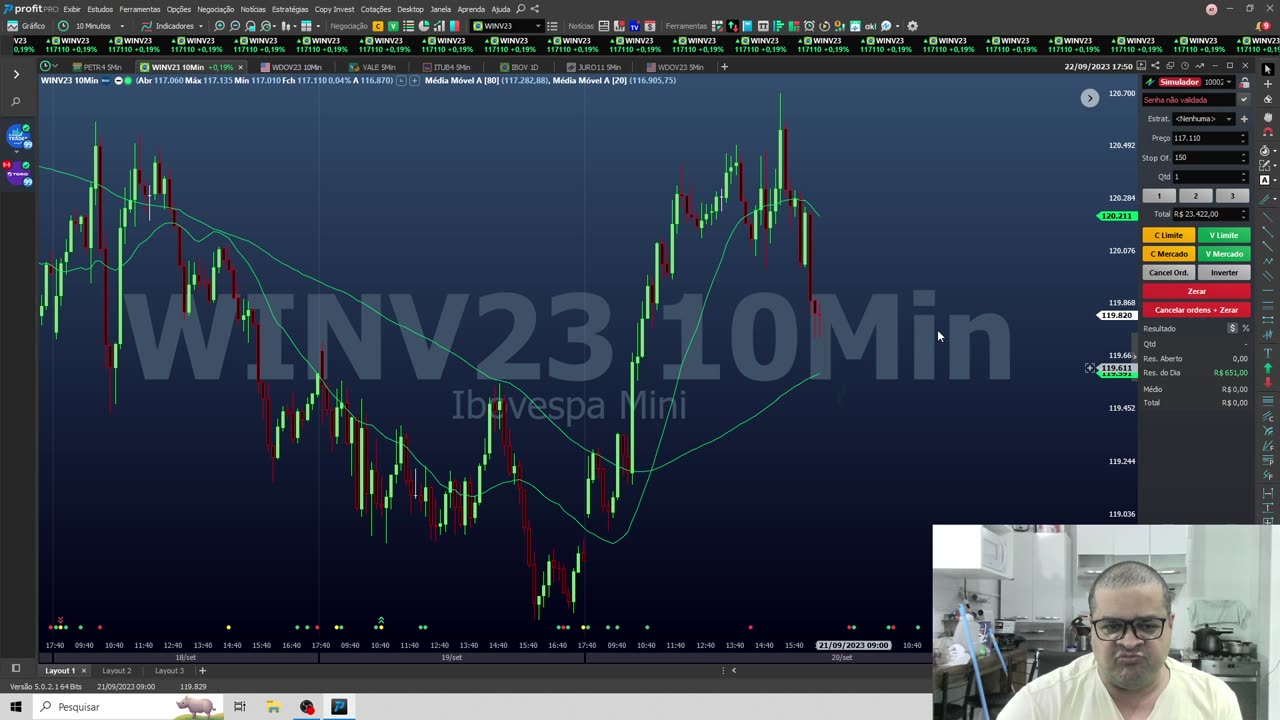Viewport: 1280px width, 720px height.
Task: Click Cancelar ordens + Zerar button
Action: tap(1196, 310)
